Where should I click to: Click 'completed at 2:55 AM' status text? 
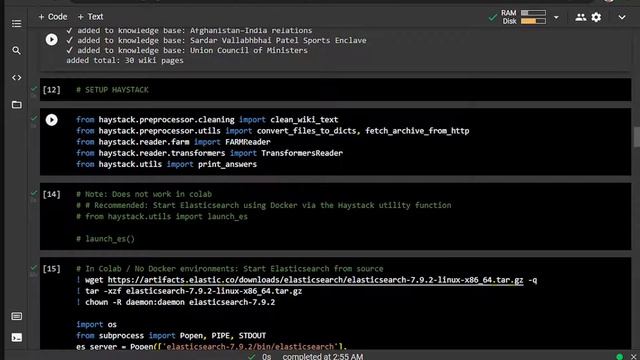[x=323, y=356]
